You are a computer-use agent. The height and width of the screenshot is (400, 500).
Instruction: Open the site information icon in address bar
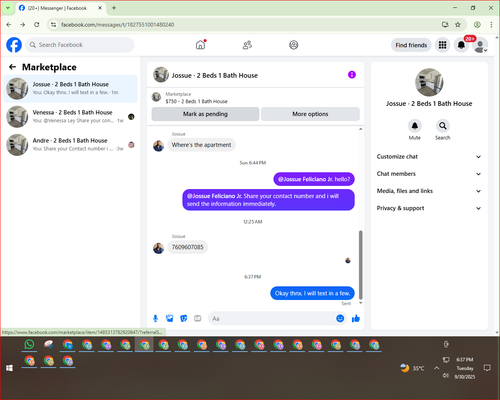coord(53,25)
